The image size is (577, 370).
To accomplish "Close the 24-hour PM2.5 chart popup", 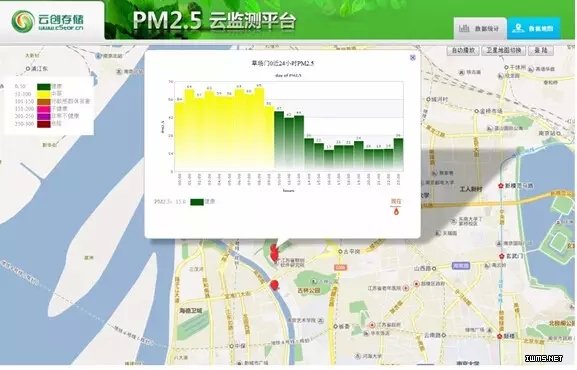I will coord(413,57).
